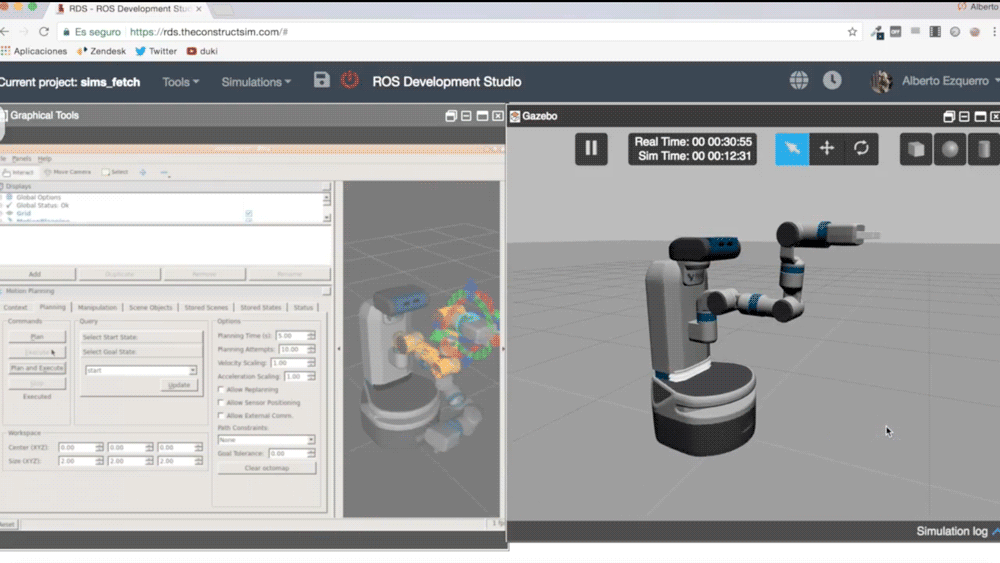This screenshot has width=1000, height=563.
Task: Open Alberto Ezquerro account dropdown arrow
Action: tap(996, 81)
